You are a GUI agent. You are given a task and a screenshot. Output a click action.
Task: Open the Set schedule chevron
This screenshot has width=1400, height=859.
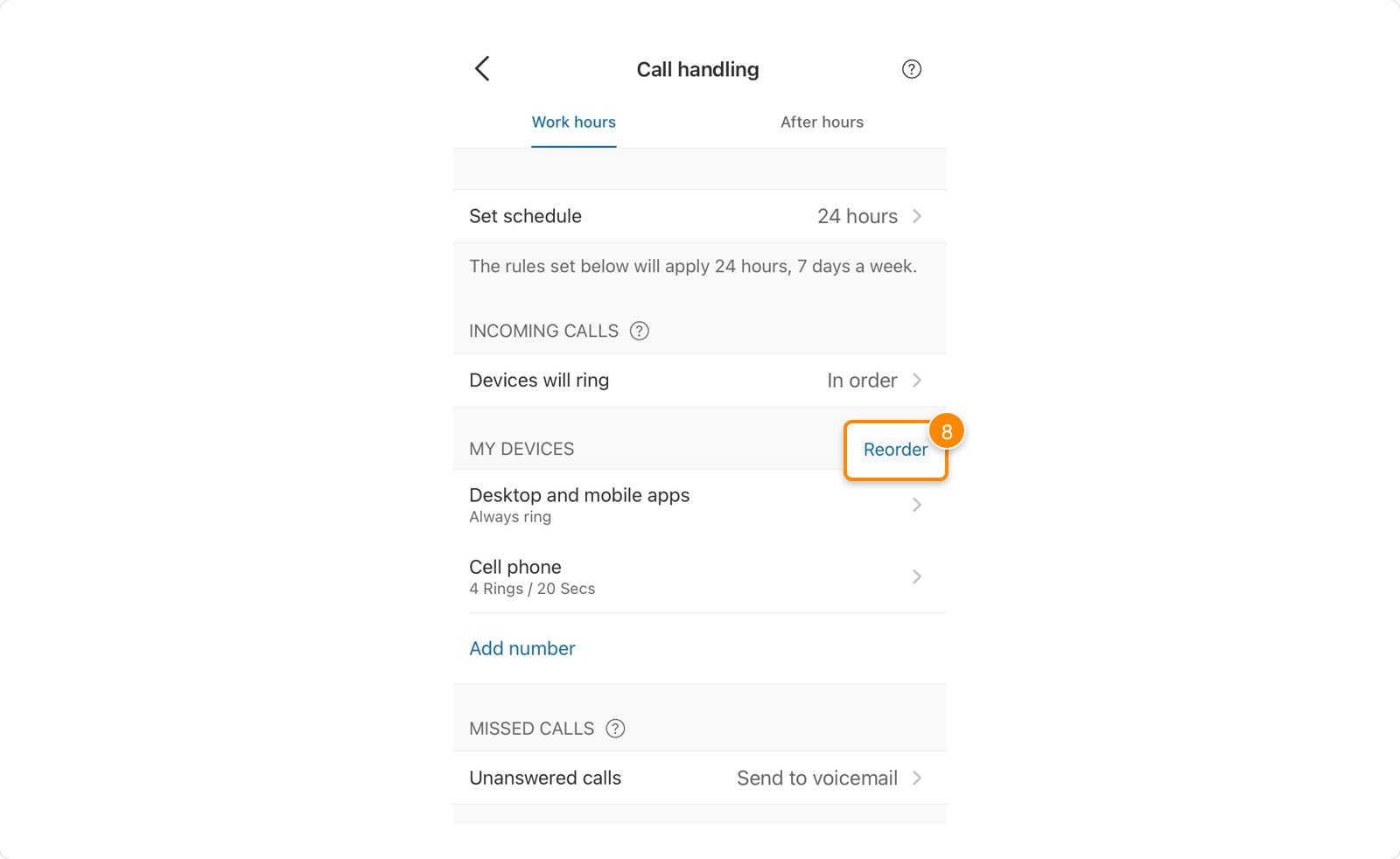click(x=917, y=216)
